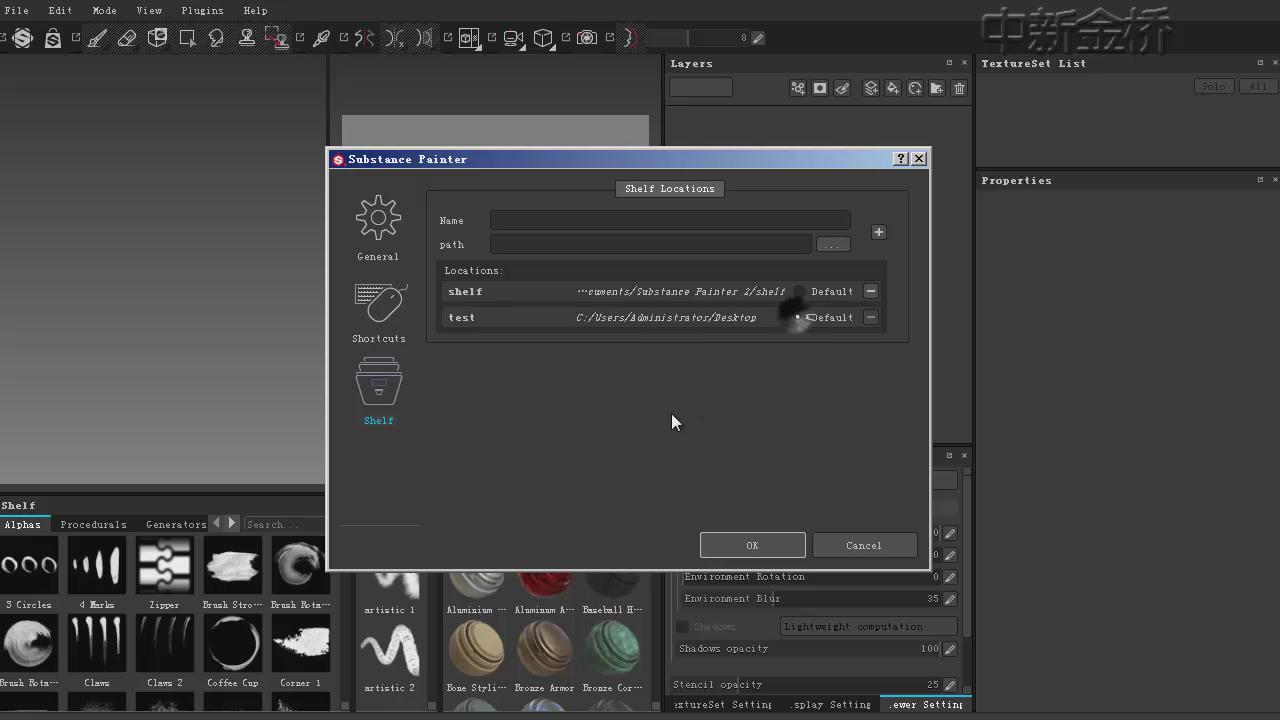Adjust the Stencil opacity slider
Viewport: 1280px width, 720px height.
[x=806, y=685]
